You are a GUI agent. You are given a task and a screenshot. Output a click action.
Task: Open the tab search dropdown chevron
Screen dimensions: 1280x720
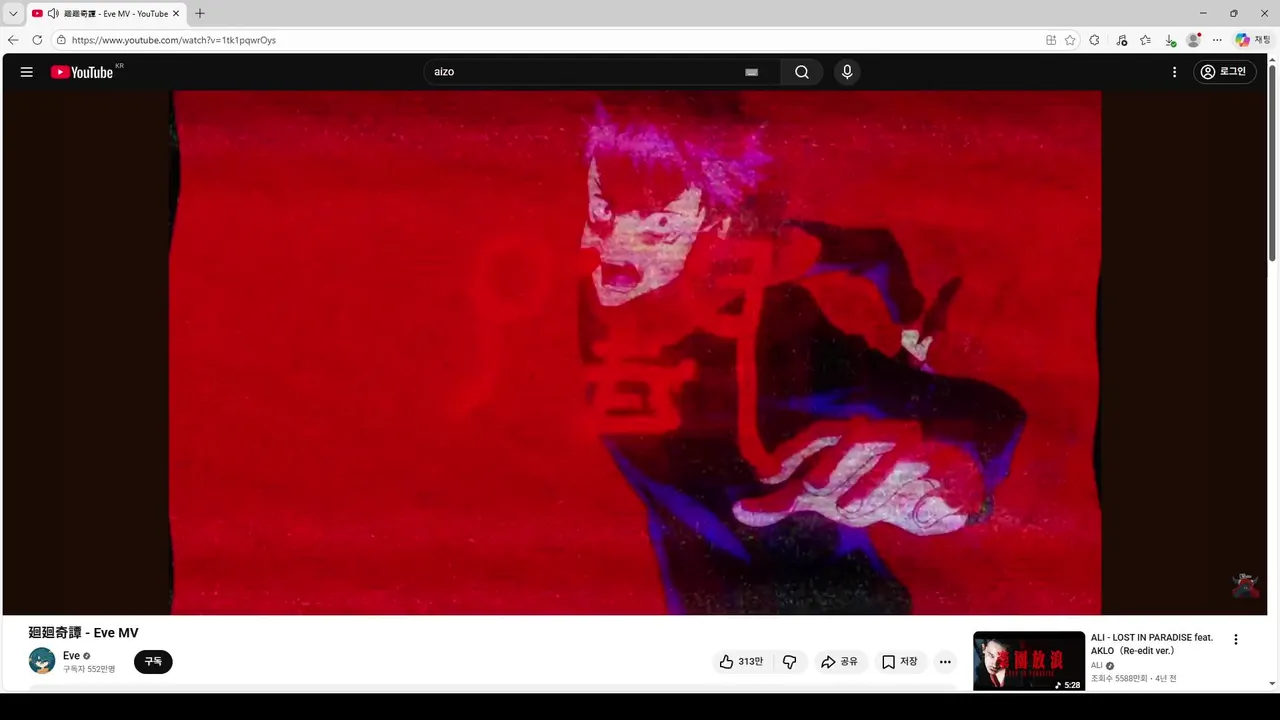tap(13, 14)
